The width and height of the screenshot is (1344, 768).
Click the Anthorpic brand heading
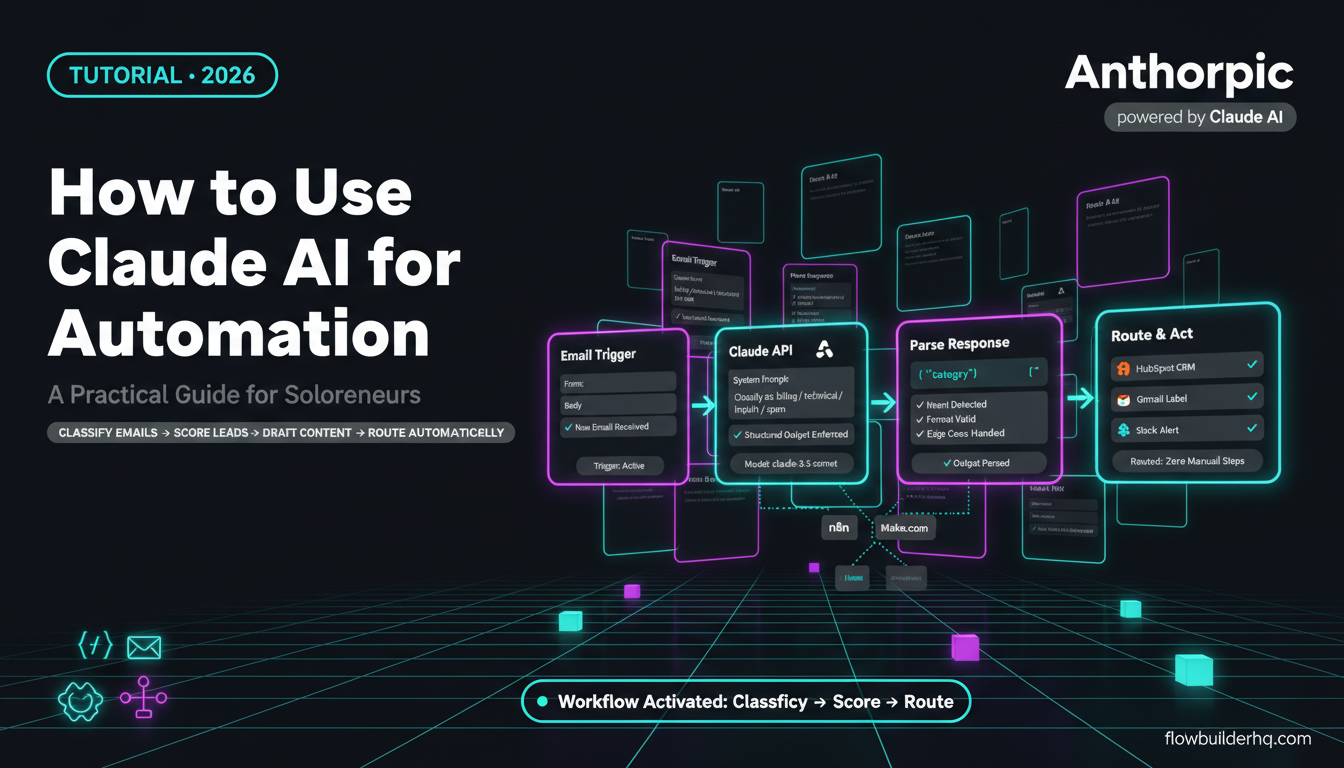point(1180,74)
